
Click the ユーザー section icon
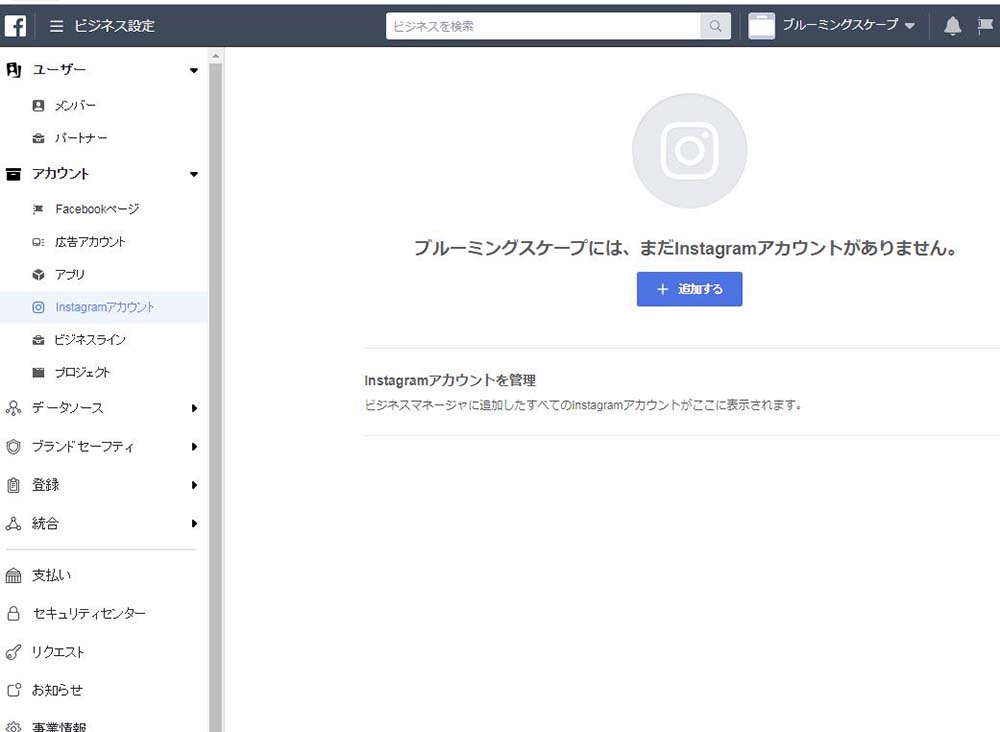pos(13,70)
